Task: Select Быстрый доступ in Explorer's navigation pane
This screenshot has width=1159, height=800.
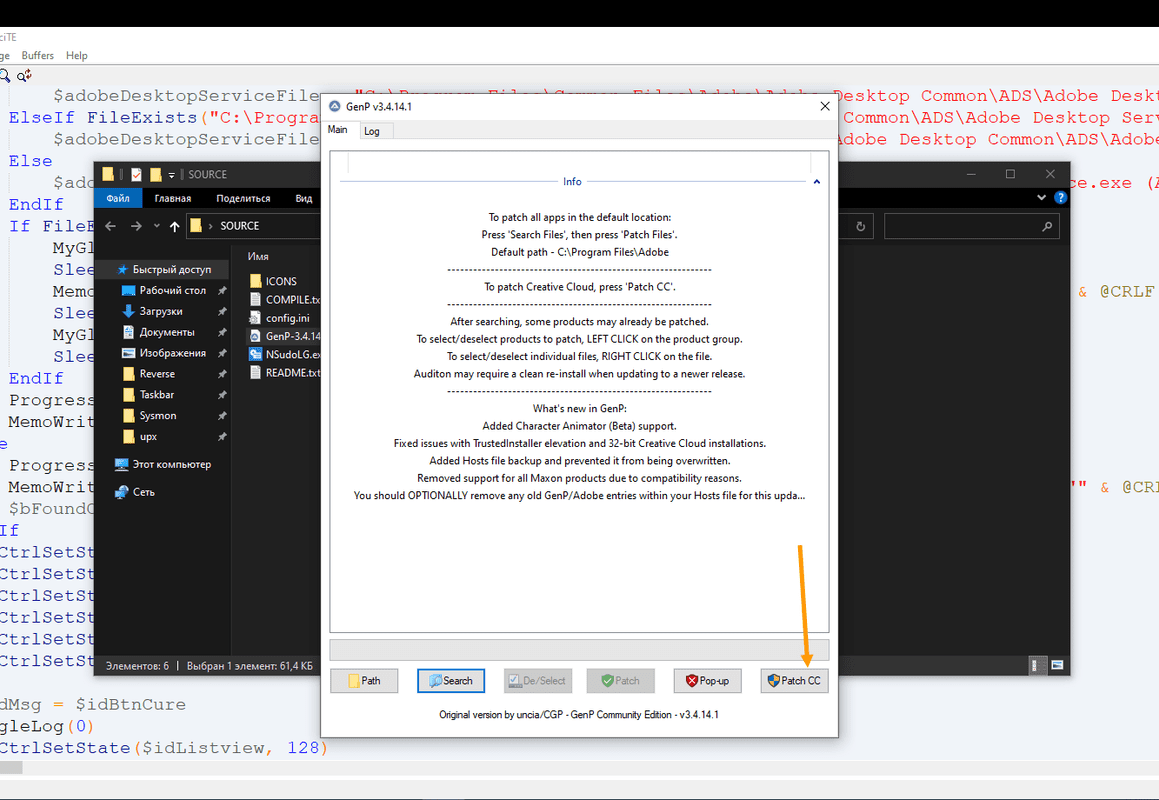Action: [171, 270]
